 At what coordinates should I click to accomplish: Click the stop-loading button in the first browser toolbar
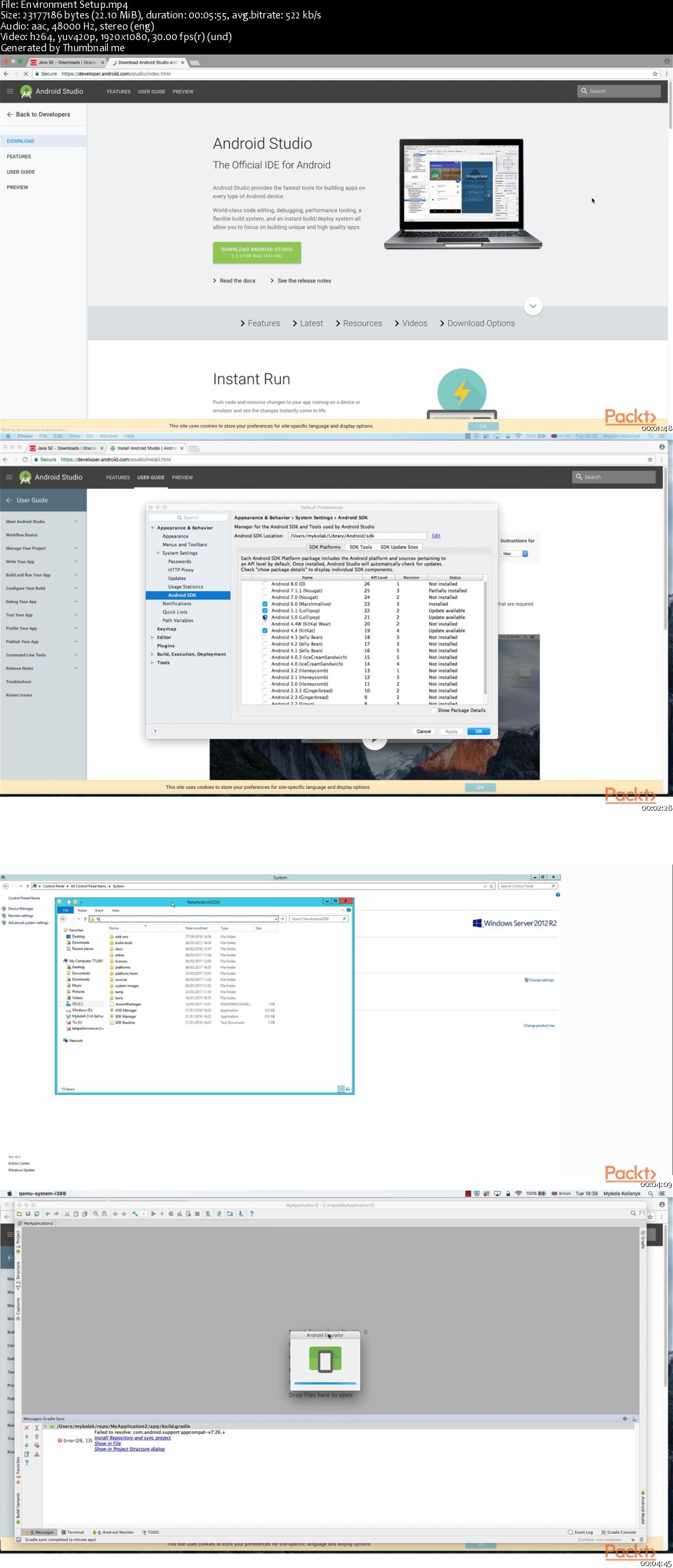coord(26,74)
